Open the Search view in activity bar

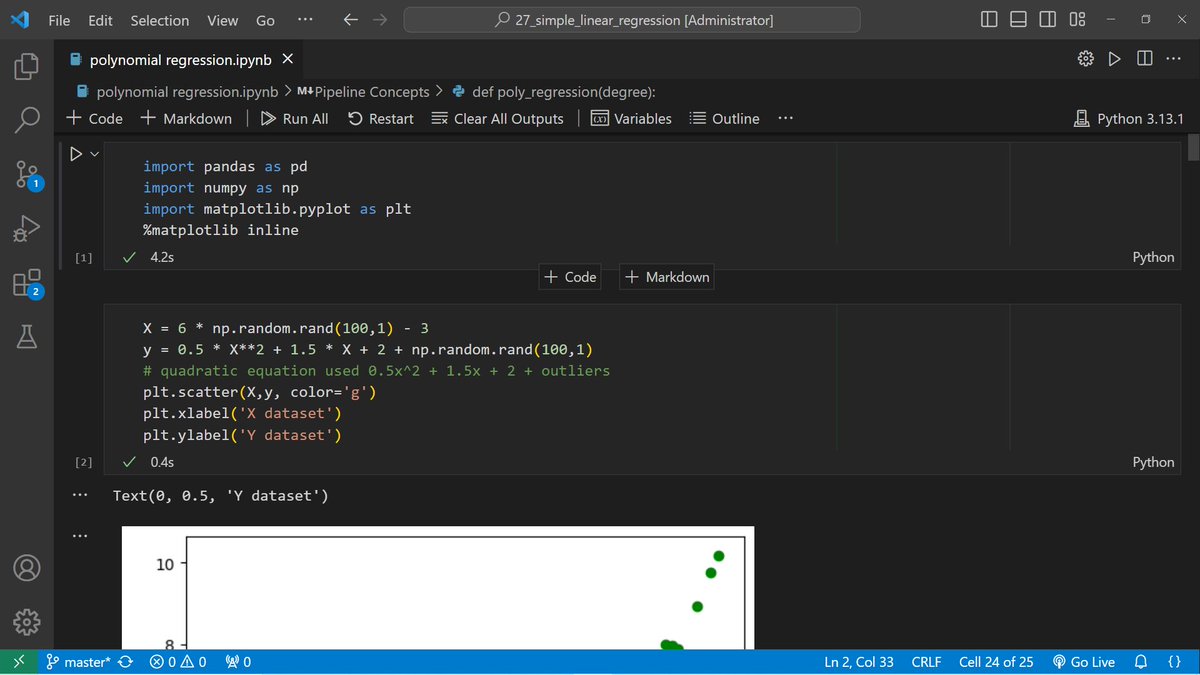click(26, 120)
